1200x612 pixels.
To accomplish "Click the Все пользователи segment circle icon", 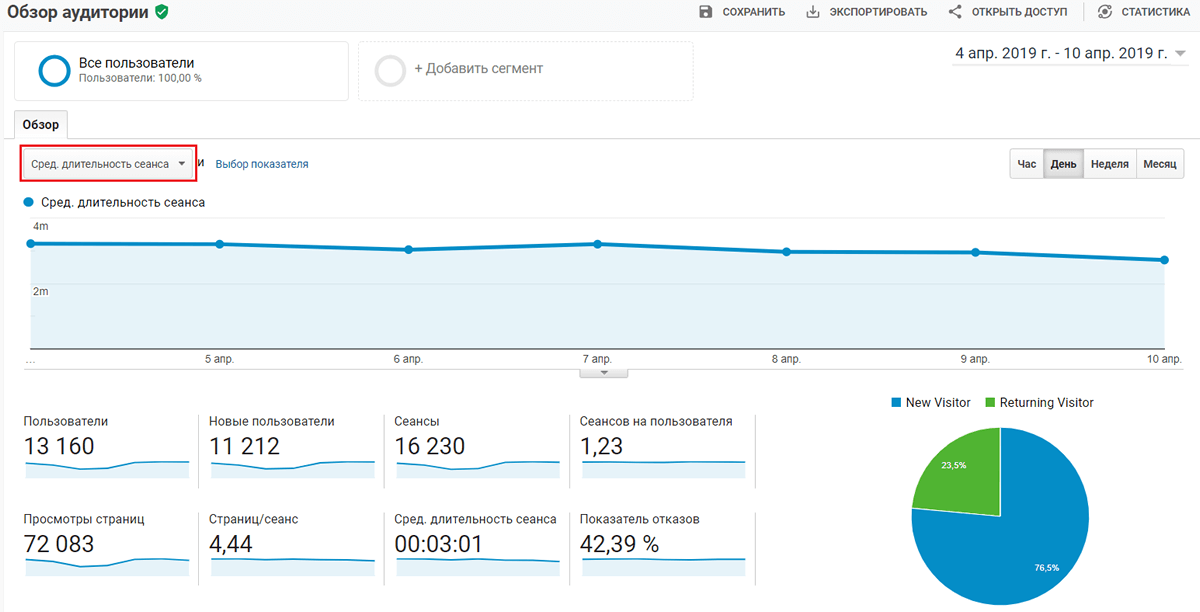I will (53, 70).
